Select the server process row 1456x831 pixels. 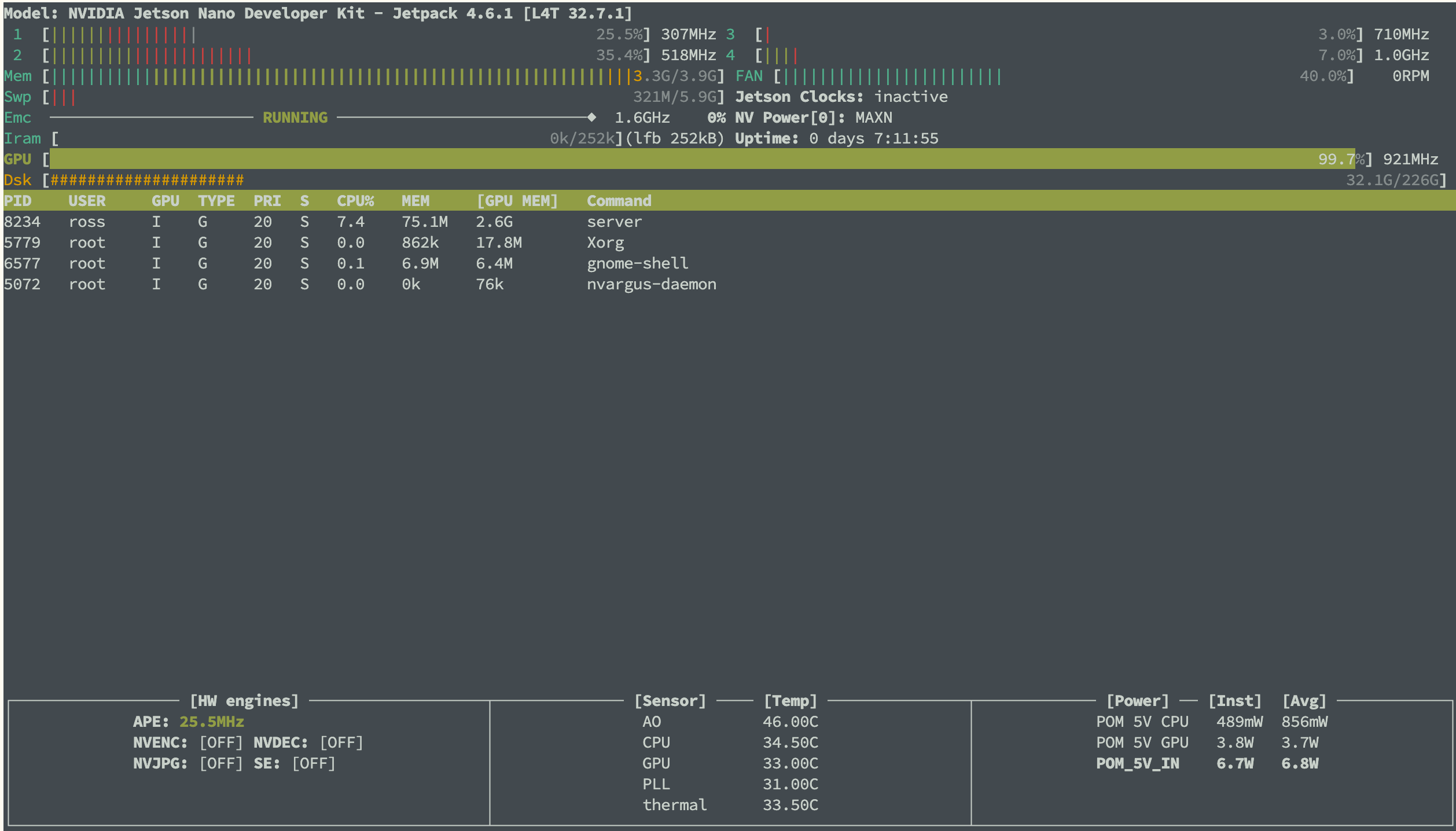pyautogui.click(x=729, y=222)
